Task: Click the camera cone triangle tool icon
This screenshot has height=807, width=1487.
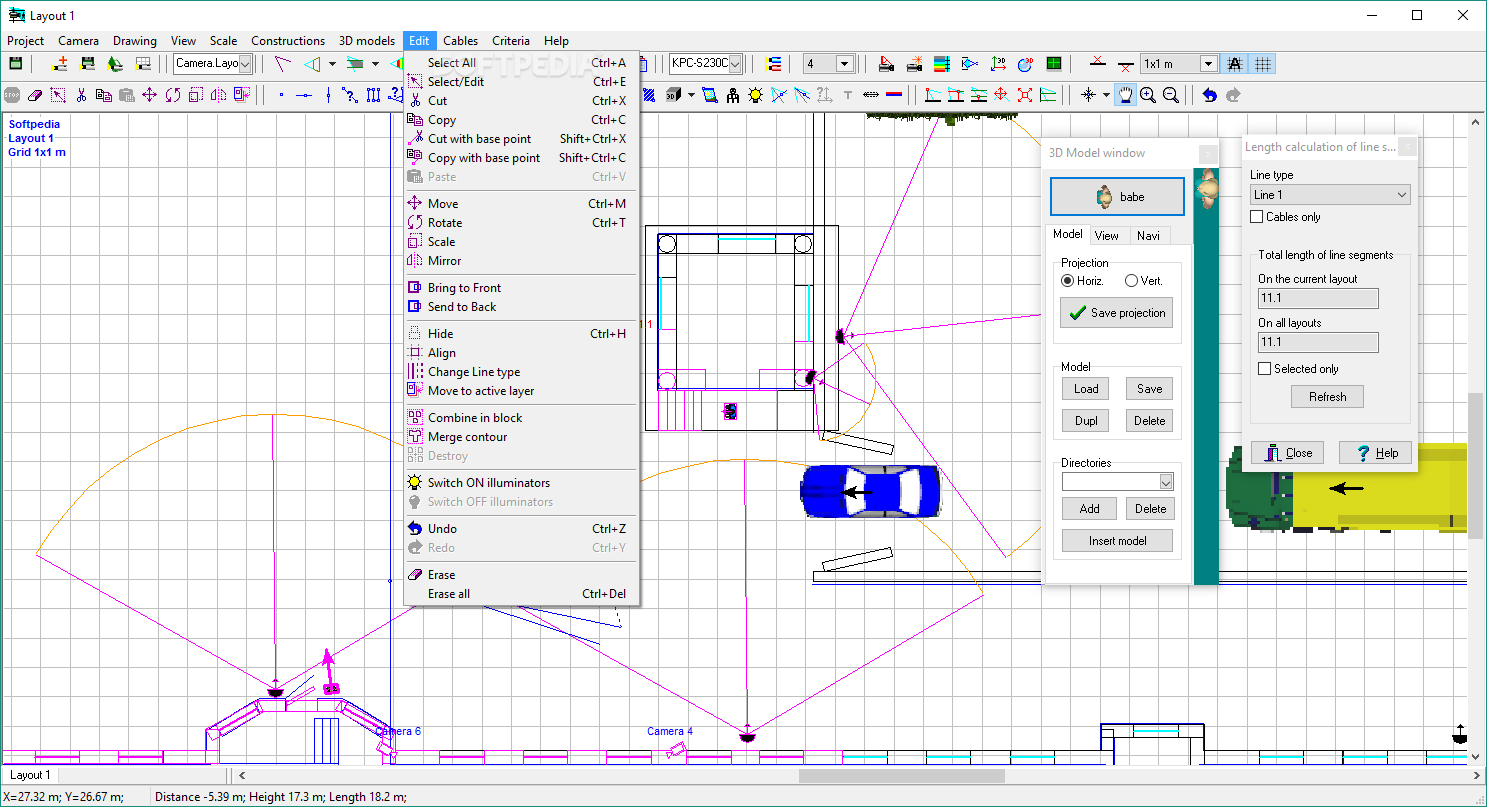Action: [314, 64]
